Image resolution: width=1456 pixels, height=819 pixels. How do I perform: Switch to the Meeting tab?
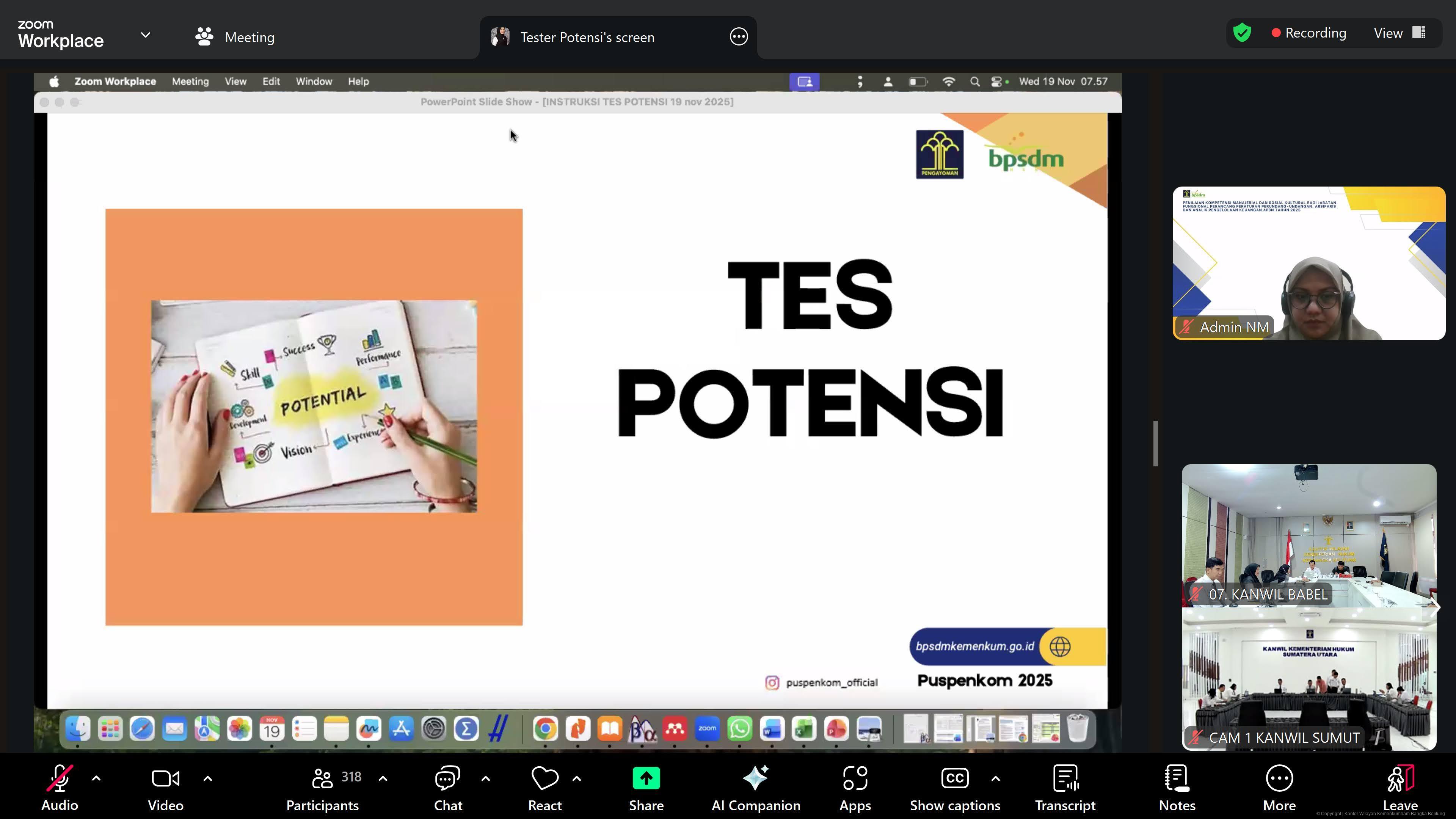[x=235, y=37]
